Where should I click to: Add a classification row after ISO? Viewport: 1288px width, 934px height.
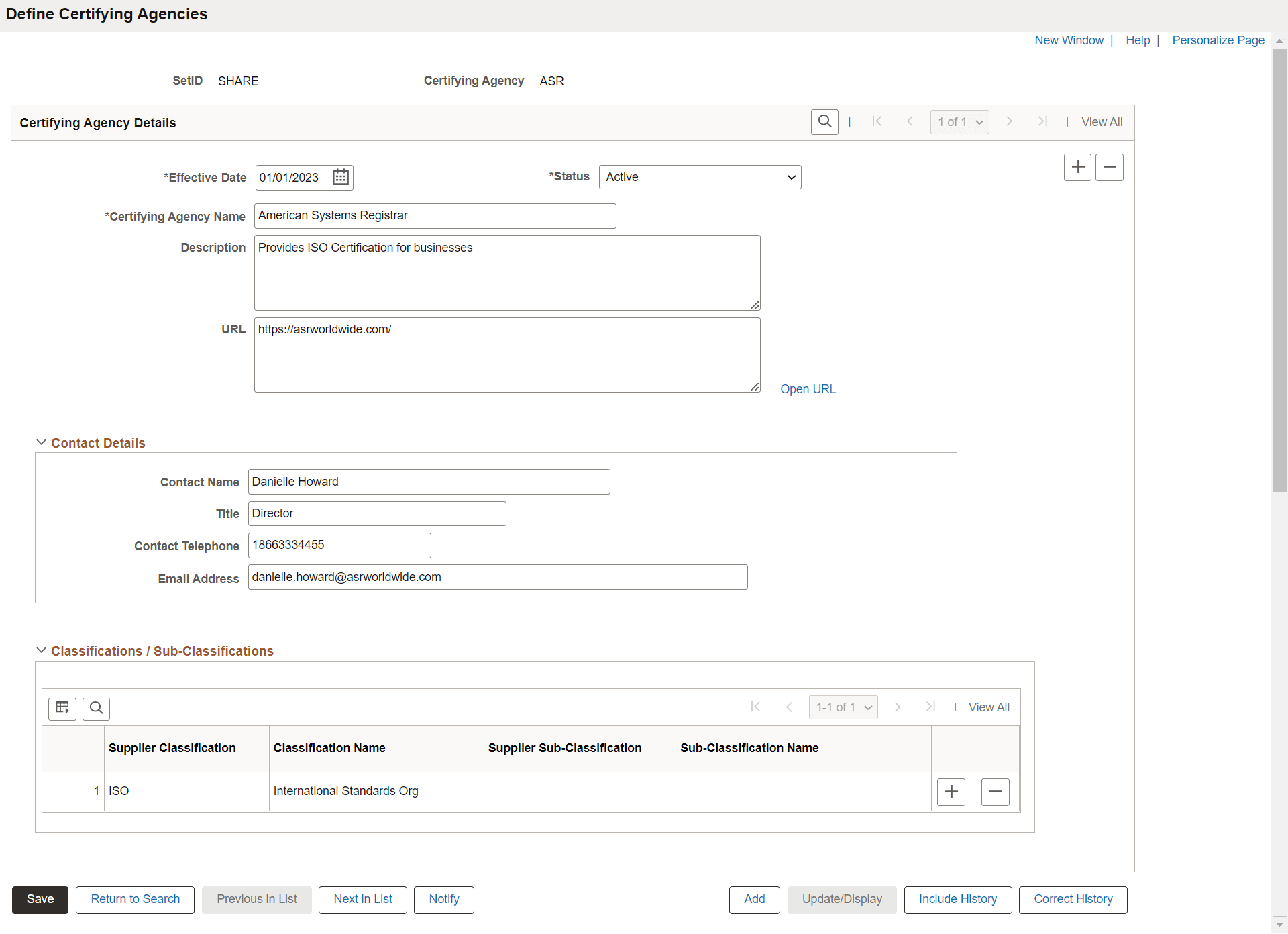pos(951,792)
